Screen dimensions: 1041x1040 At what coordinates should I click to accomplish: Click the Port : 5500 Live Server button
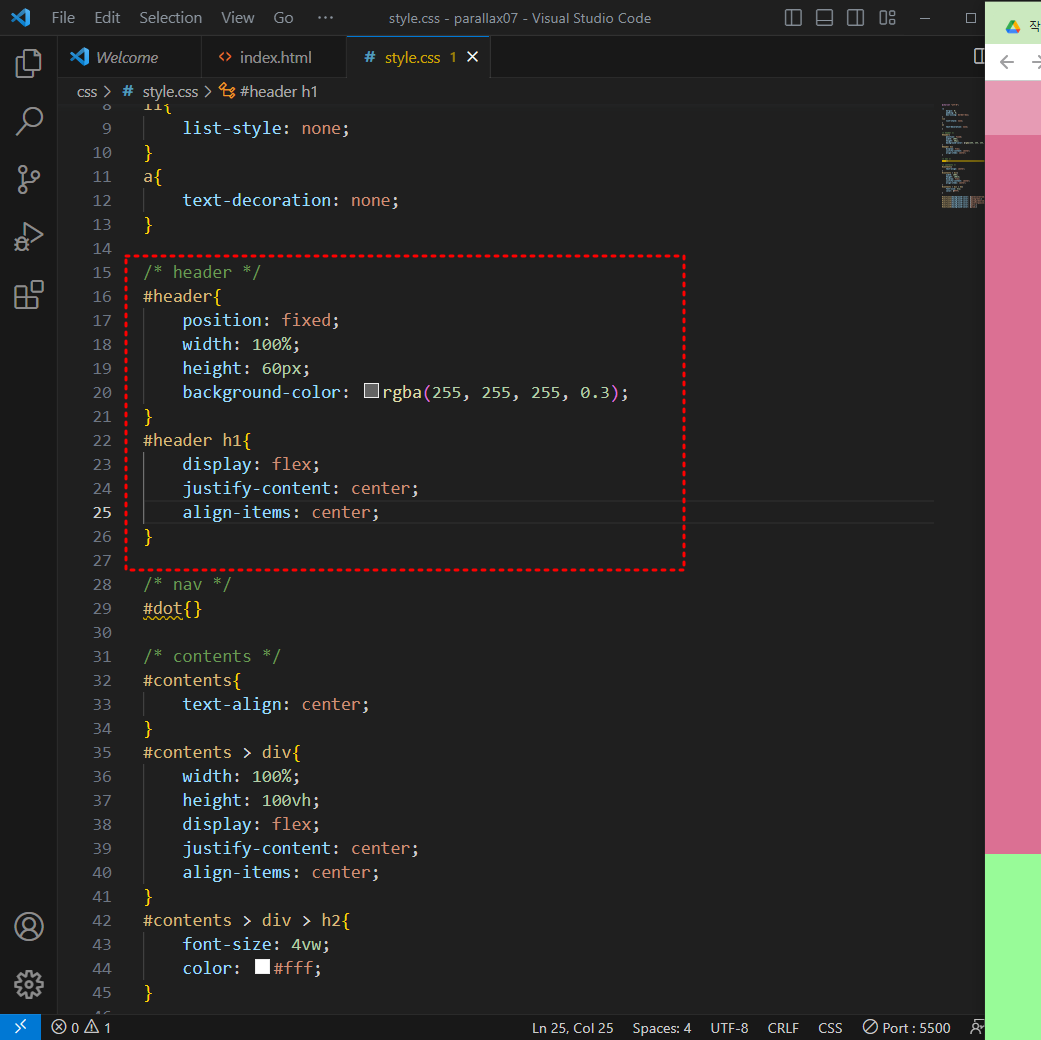[x=906, y=1028]
